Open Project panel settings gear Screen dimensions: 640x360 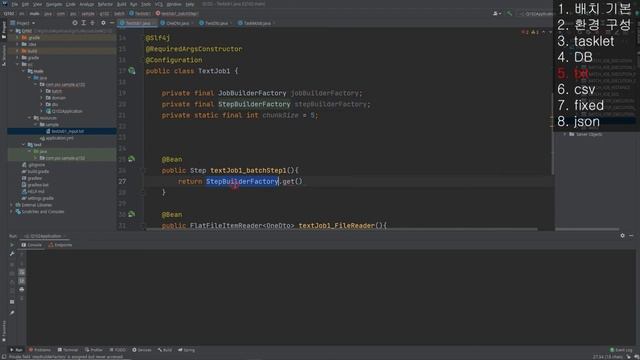103,23
